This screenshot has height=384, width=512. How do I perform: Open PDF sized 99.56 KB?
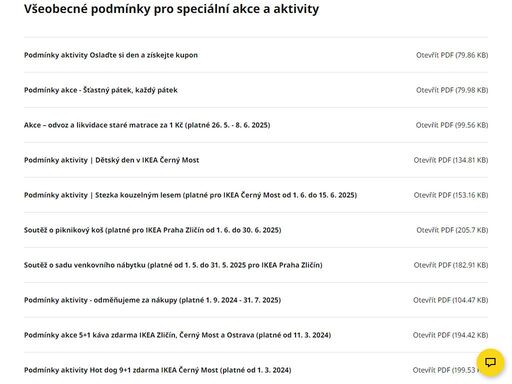(x=452, y=125)
